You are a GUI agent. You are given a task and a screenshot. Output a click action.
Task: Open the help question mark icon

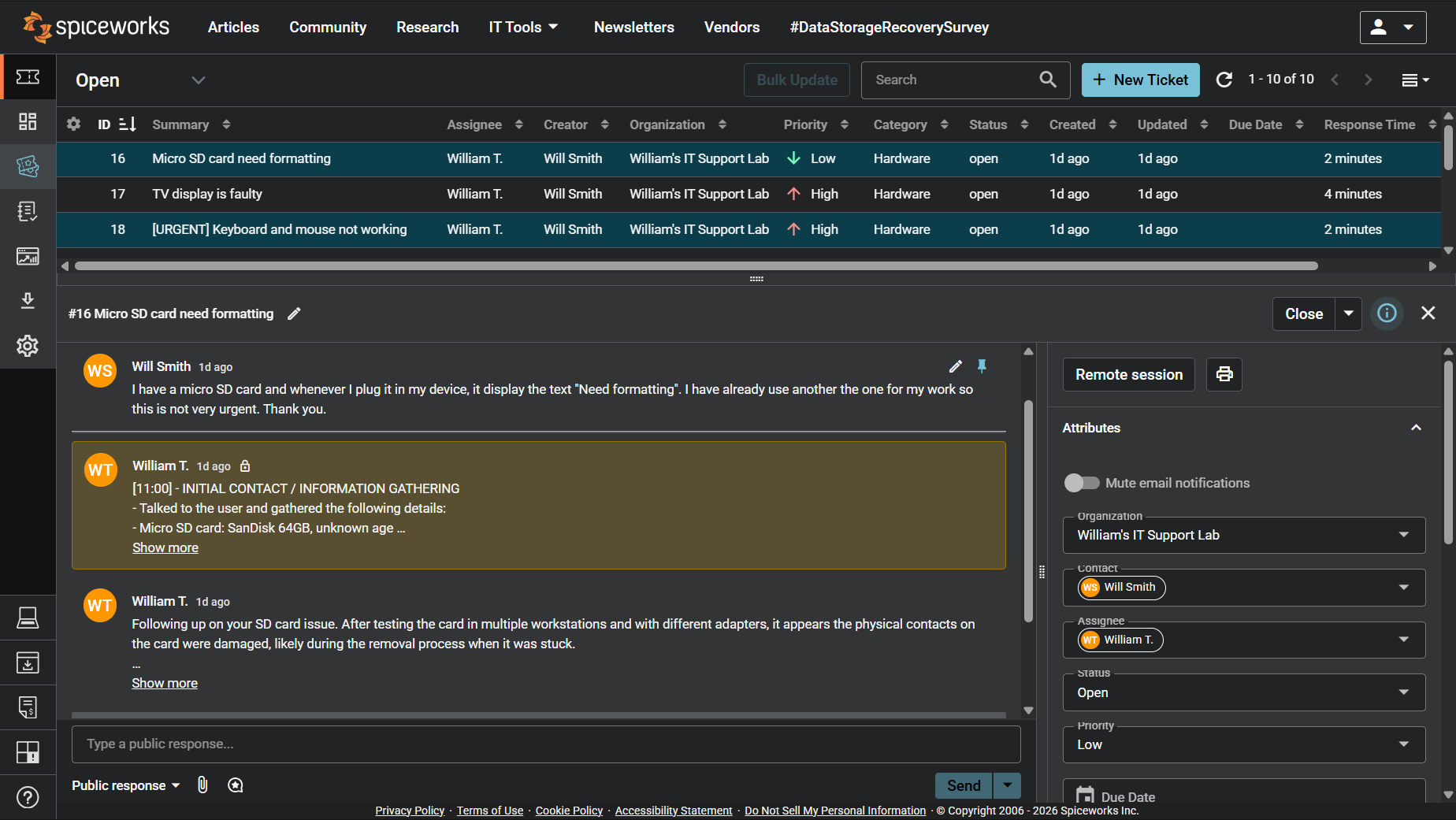coord(28,797)
